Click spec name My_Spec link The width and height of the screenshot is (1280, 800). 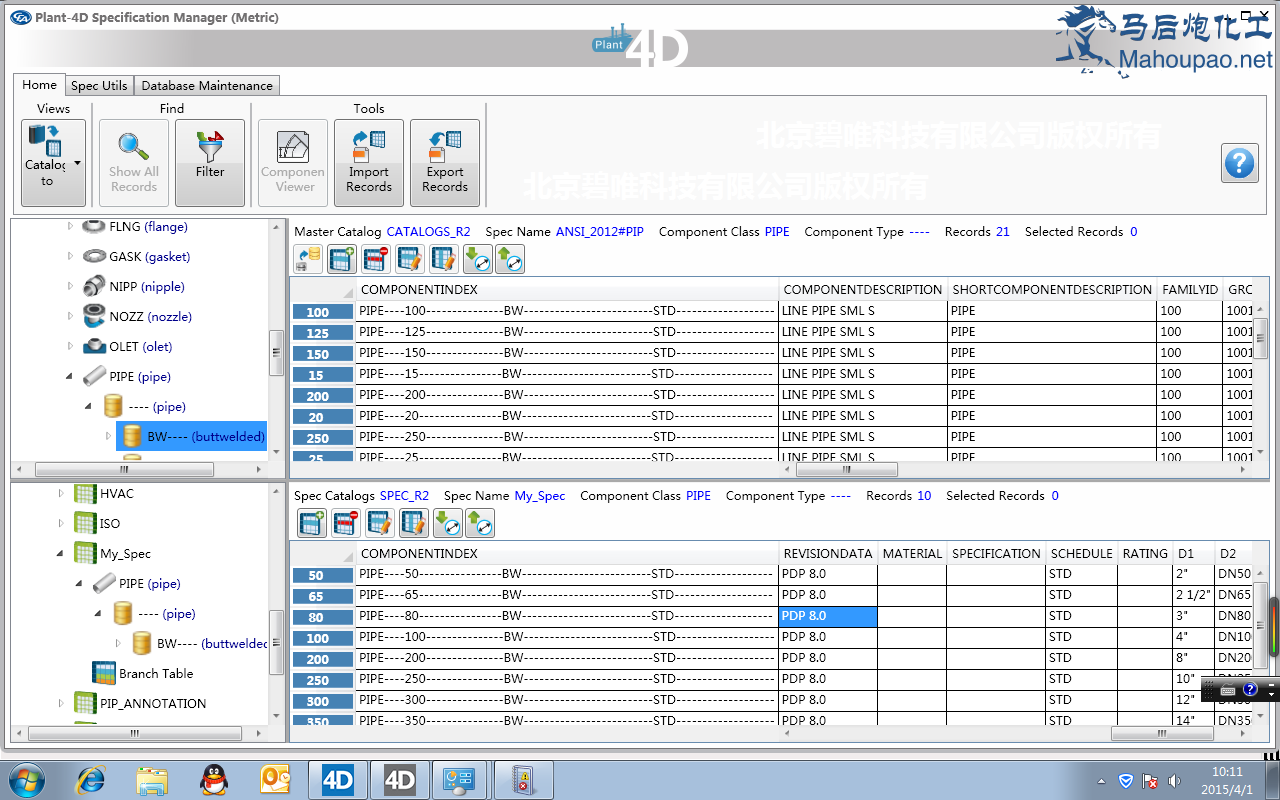coord(540,496)
